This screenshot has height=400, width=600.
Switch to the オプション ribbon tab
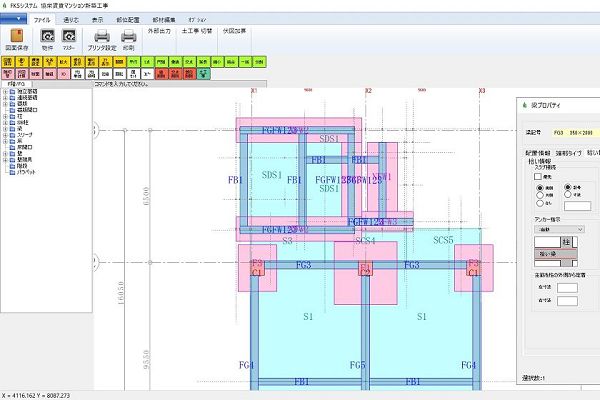[x=197, y=20]
